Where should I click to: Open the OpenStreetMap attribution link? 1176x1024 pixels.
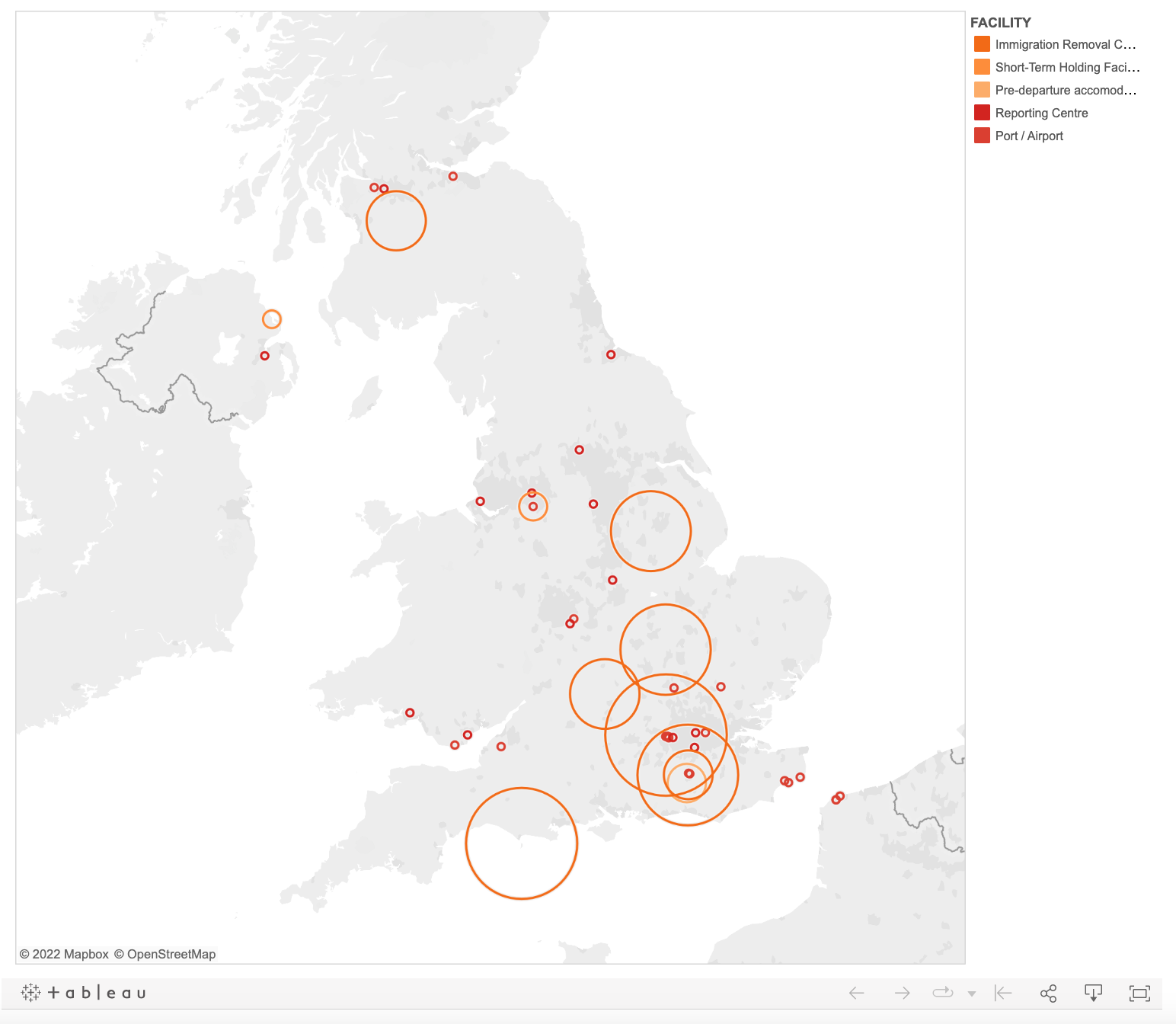[165, 954]
